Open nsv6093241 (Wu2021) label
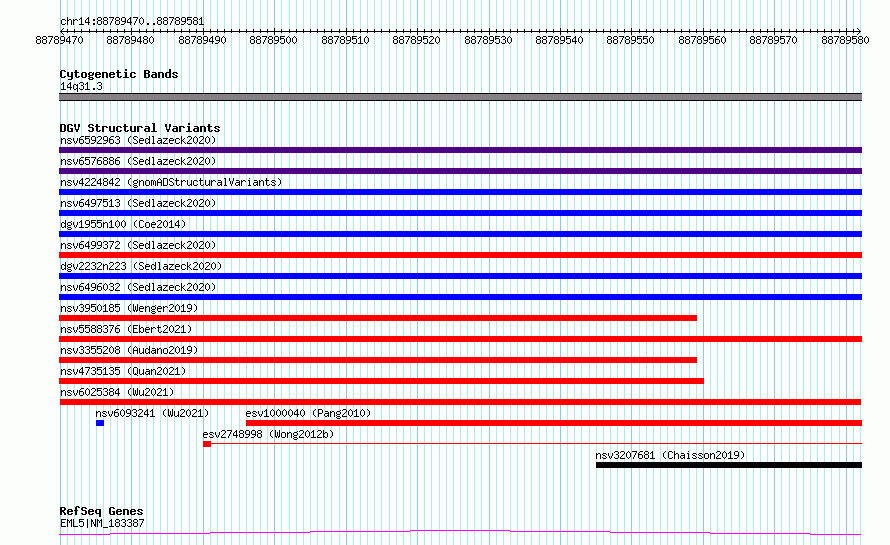Screen dimensions: 890x545 [152, 413]
